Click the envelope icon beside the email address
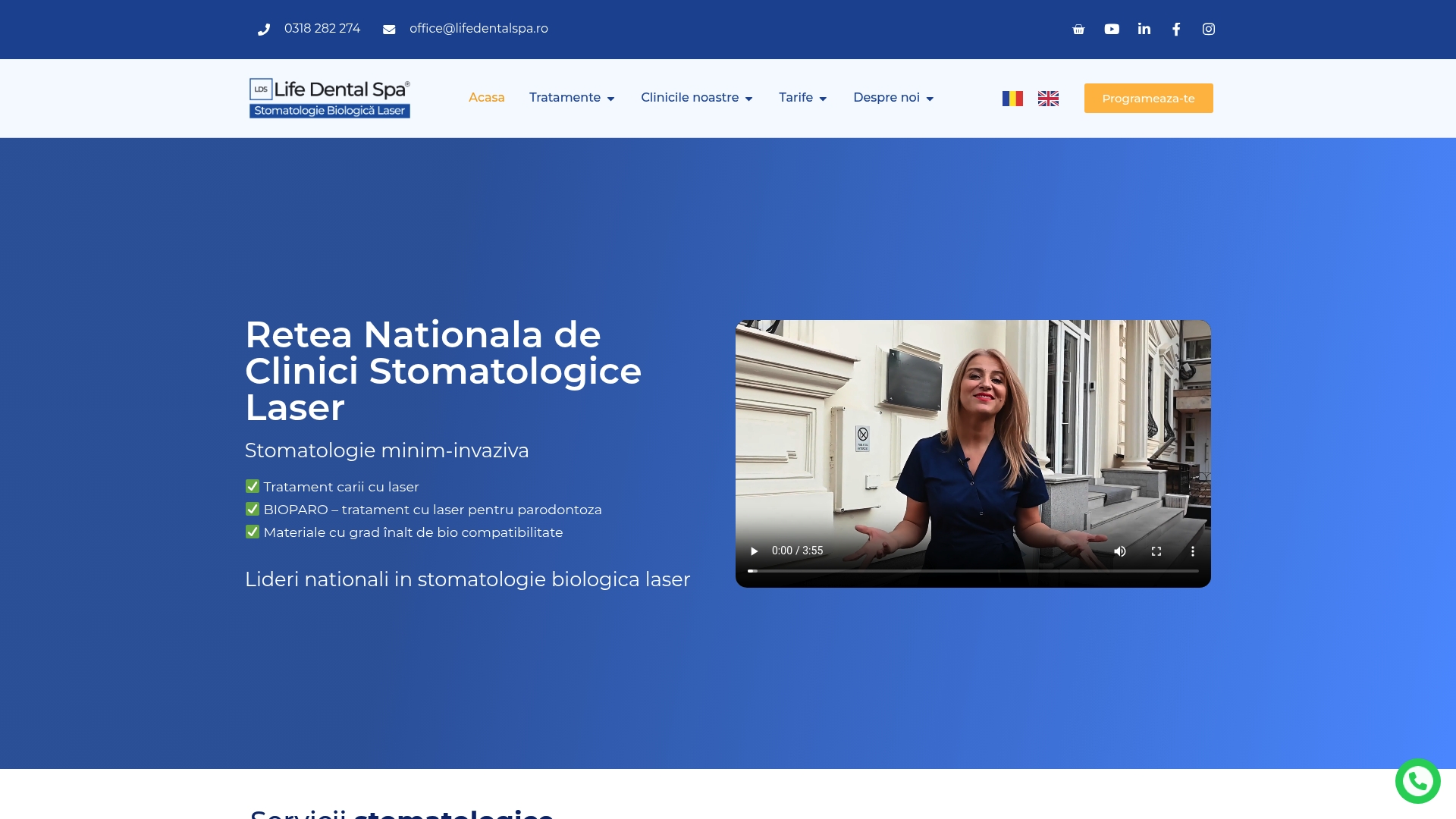The height and width of the screenshot is (819, 1456). (389, 29)
